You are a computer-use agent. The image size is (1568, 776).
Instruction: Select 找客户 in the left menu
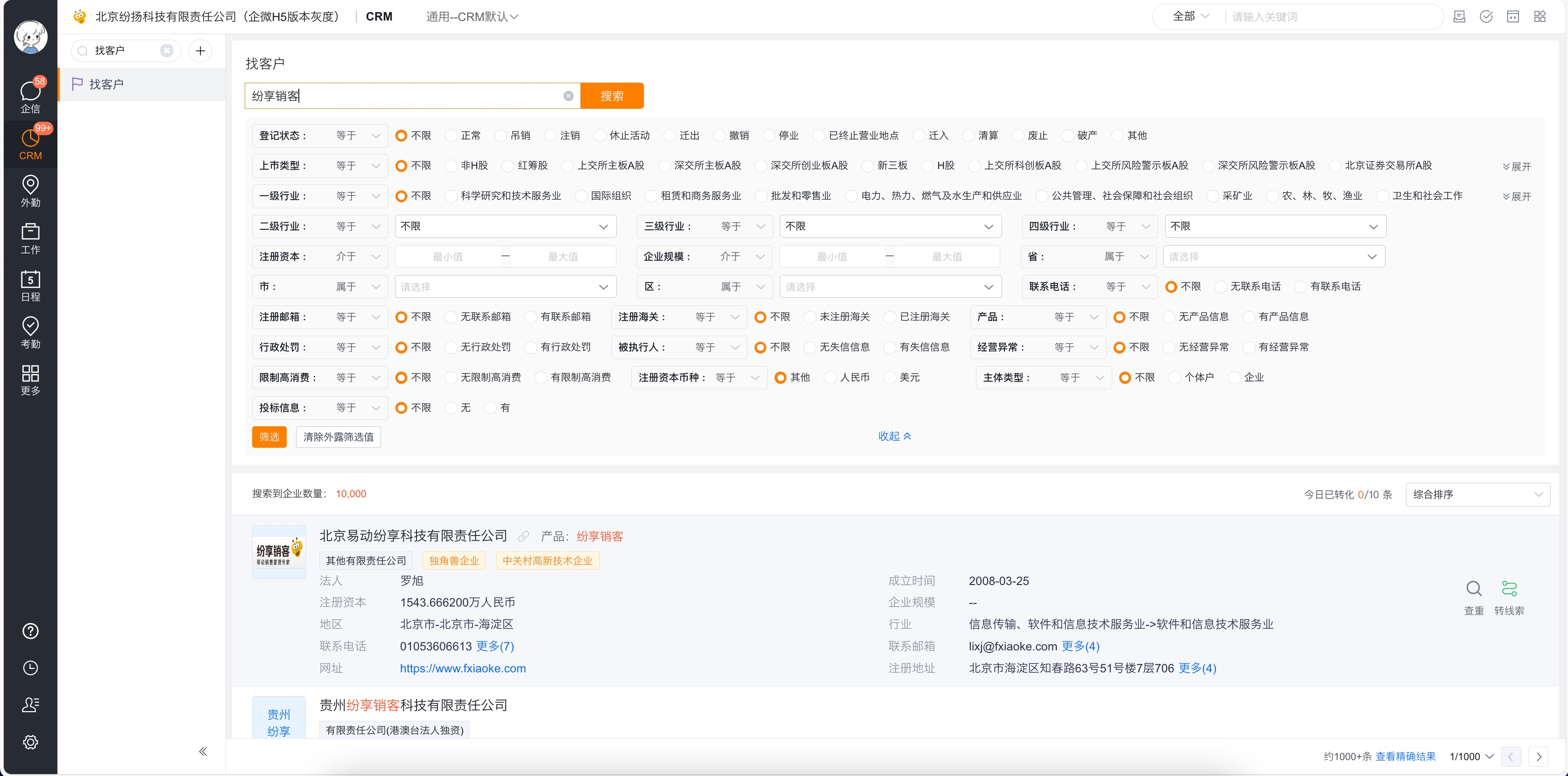coord(142,84)
